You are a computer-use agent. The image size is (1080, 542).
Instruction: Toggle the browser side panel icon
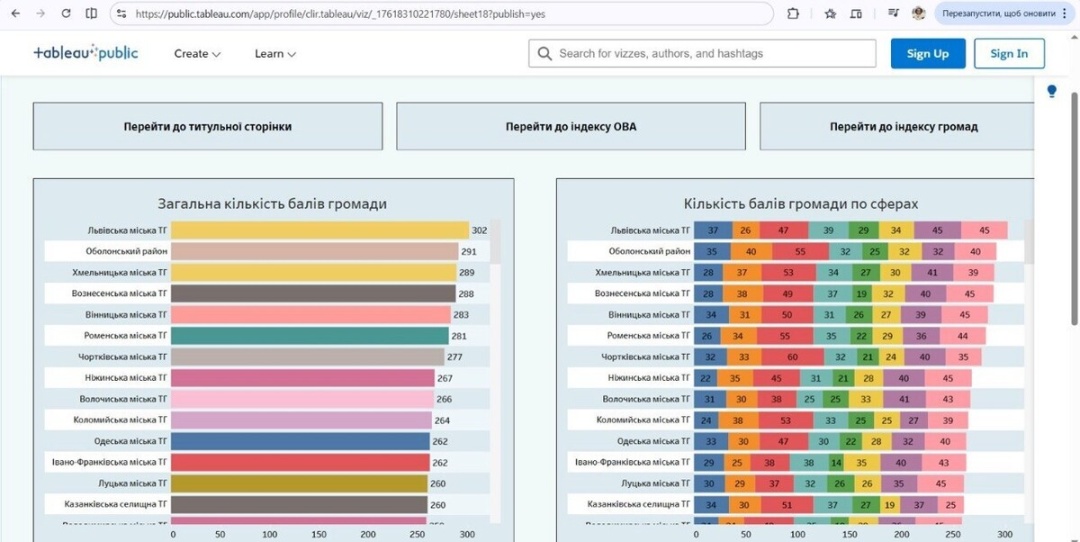click(91, 13)
